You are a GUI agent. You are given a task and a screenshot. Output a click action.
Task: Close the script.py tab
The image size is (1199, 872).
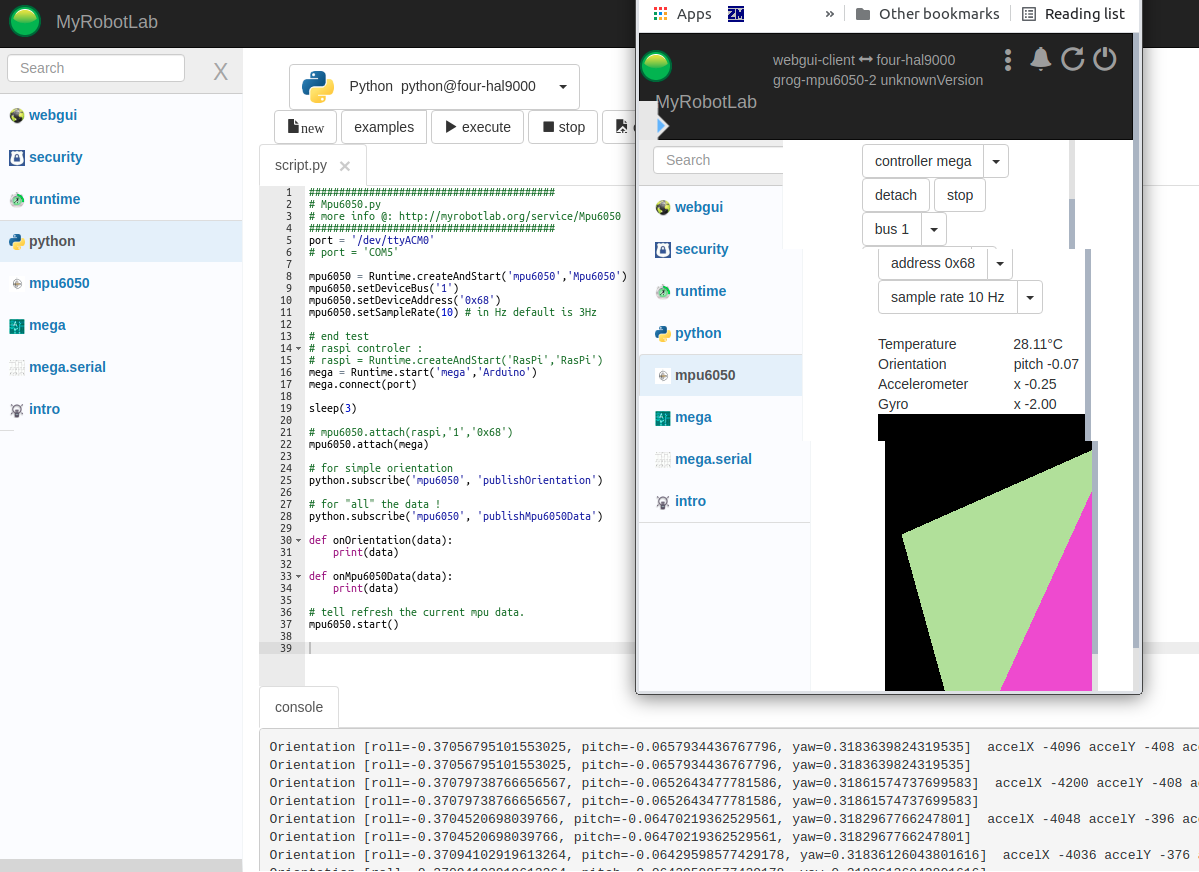[x=345, y=166]
